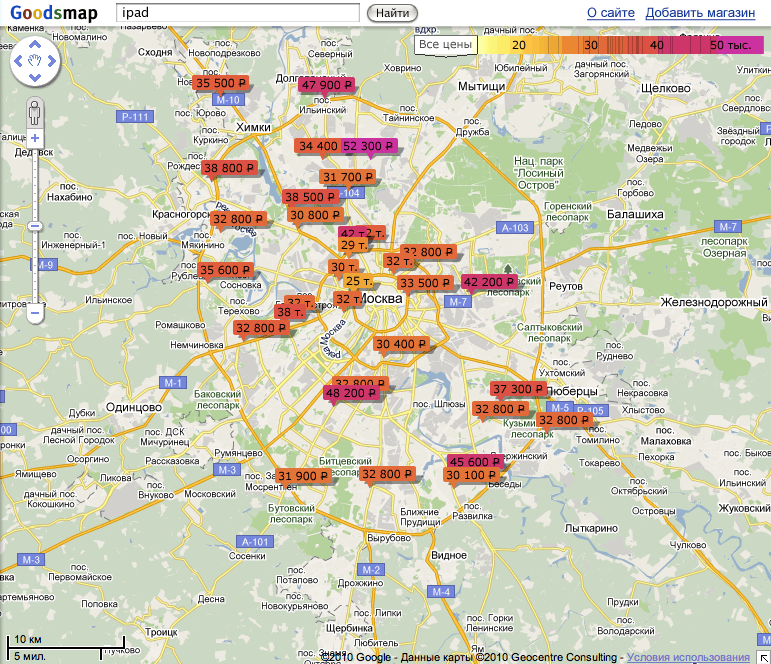This screenshot has width=771, height=664.
Task: Click the hand icon in pan control
Action: [x=35, y=62]
